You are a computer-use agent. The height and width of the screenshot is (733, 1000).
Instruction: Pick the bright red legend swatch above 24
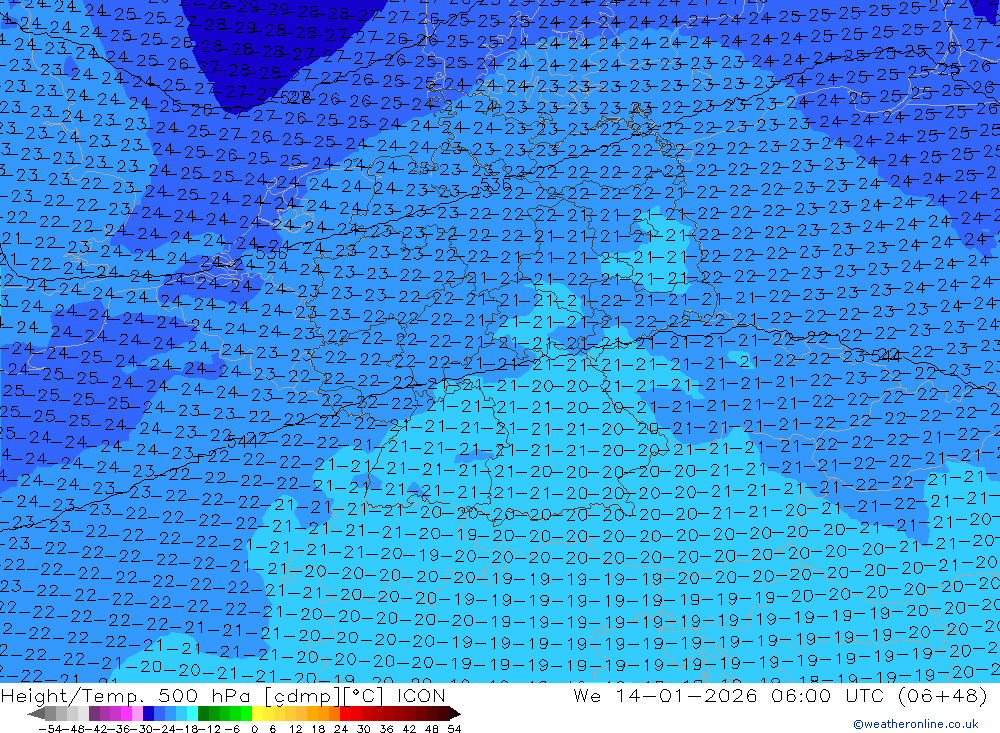[345, 714]
